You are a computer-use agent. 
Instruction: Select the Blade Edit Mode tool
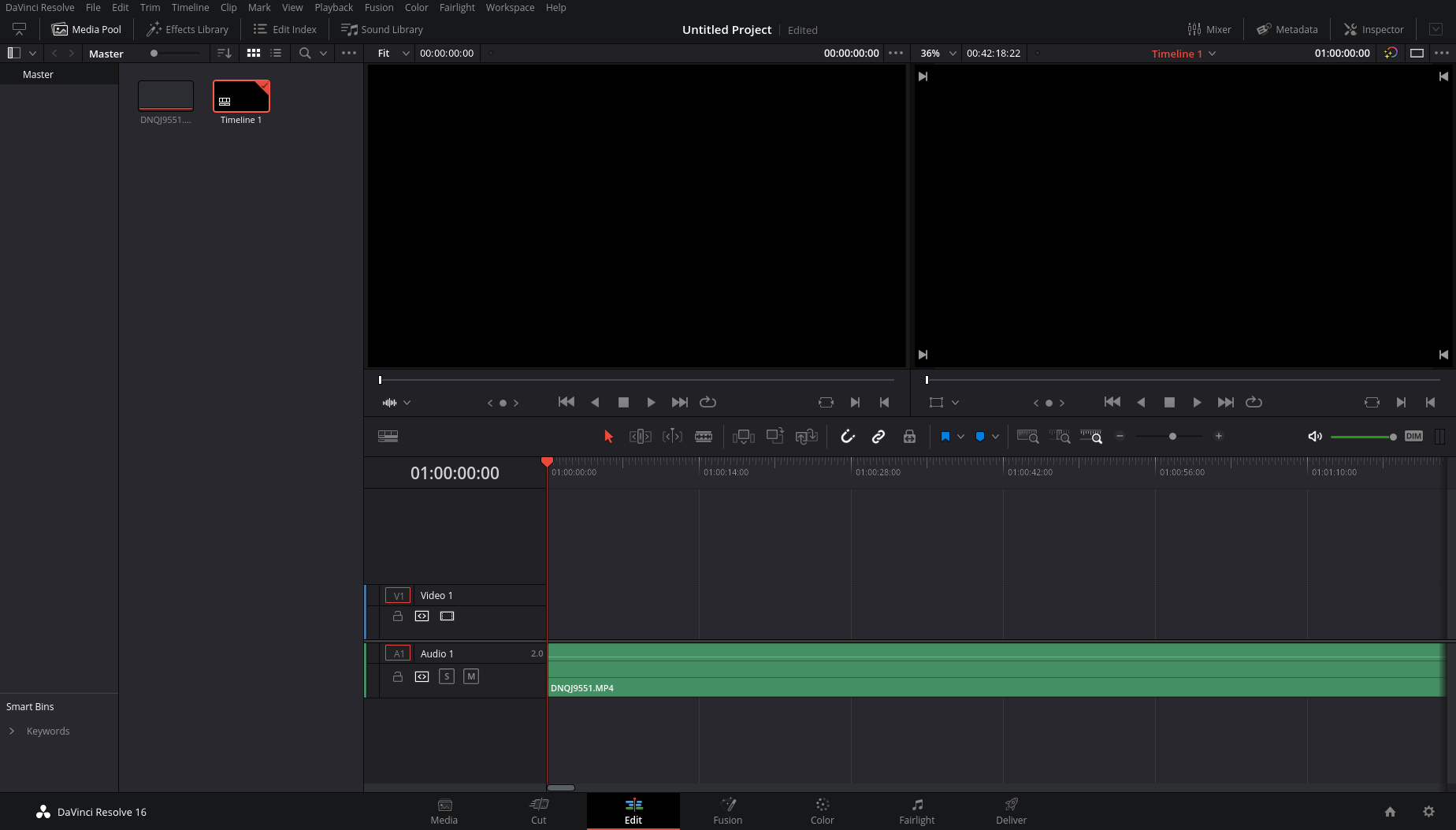coord(704,436)
